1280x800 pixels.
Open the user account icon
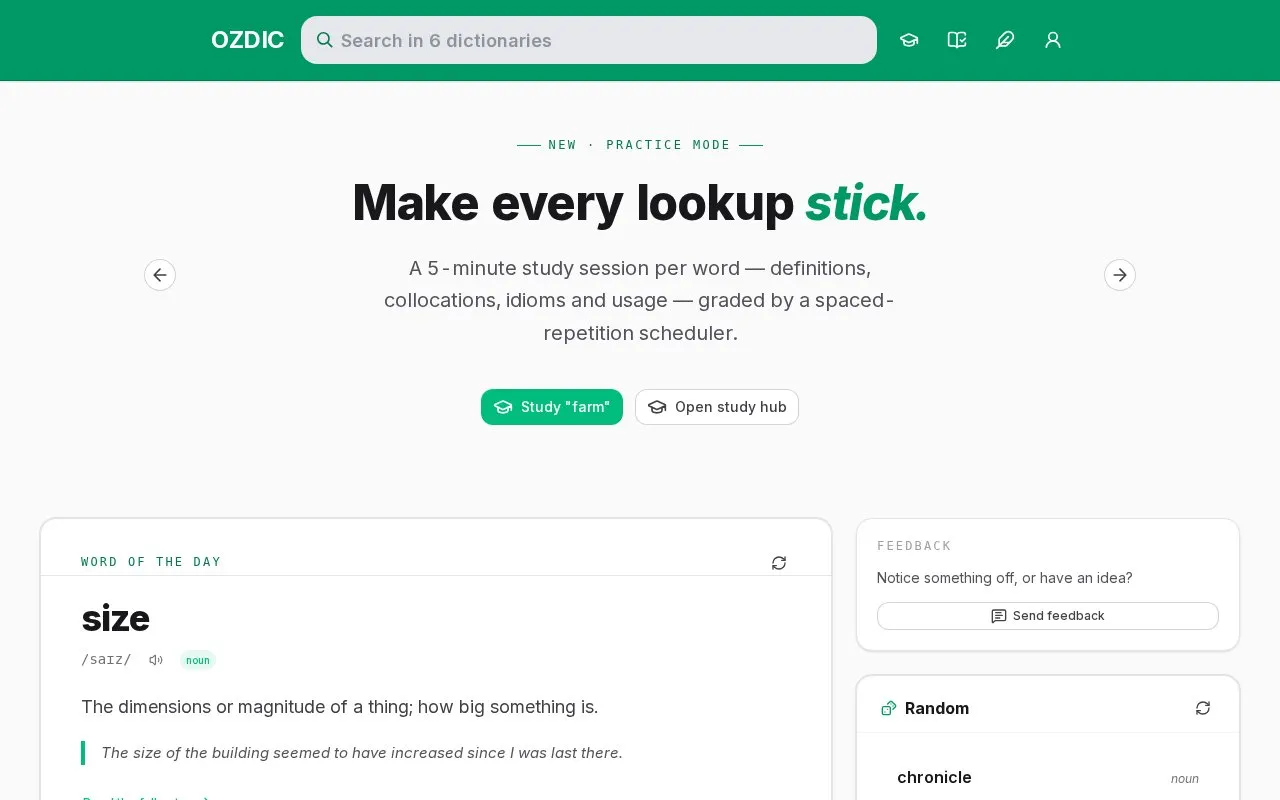click(x=1053, y=40)
